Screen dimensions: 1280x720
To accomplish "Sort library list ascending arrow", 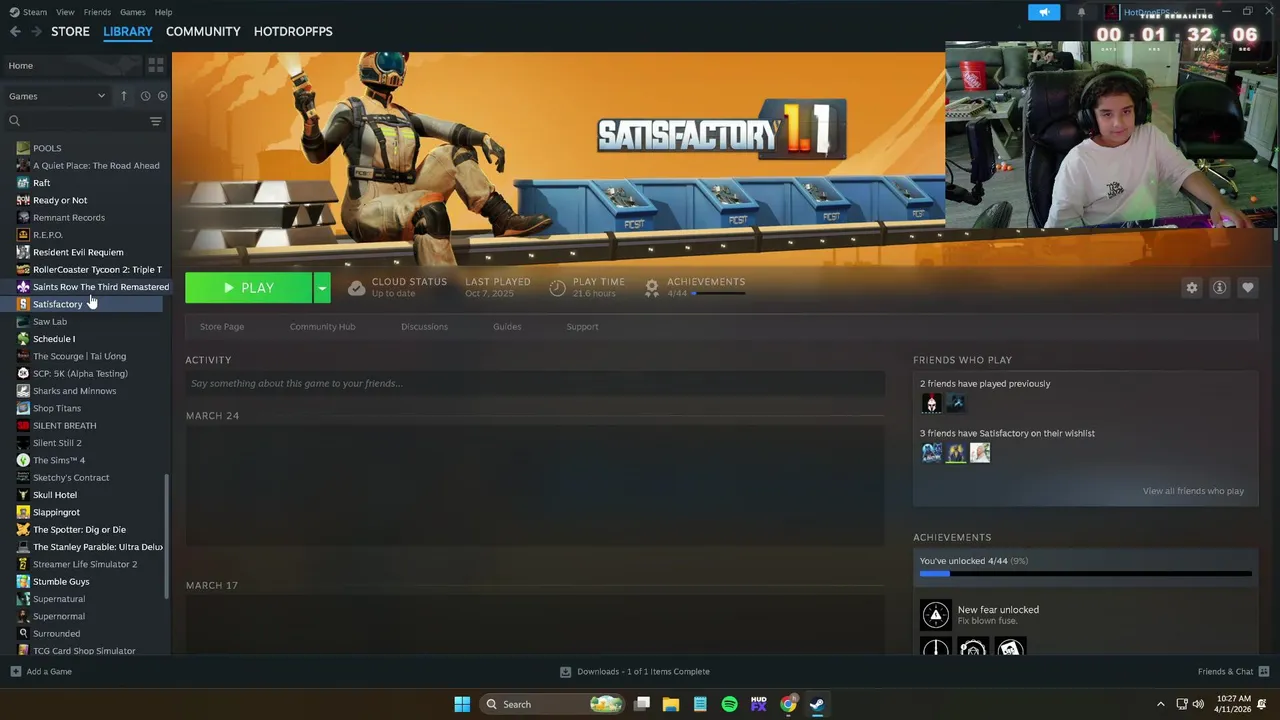I will click(124, 96).
